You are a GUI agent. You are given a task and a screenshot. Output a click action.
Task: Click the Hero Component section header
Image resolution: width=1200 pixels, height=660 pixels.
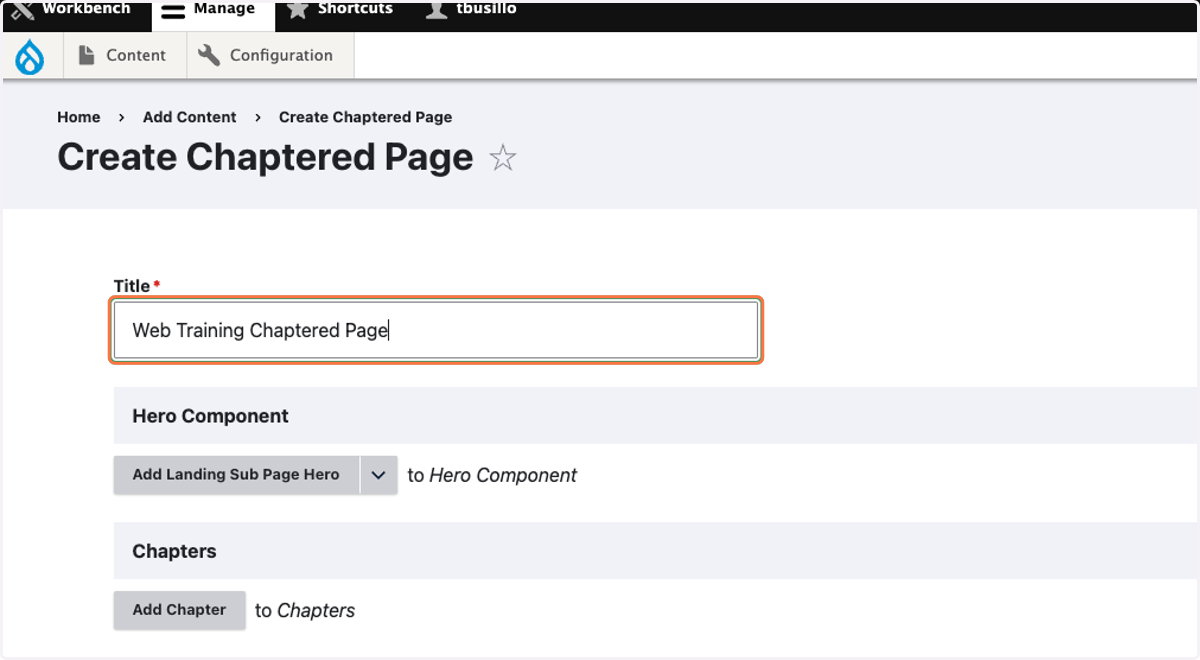coord(655,416)
